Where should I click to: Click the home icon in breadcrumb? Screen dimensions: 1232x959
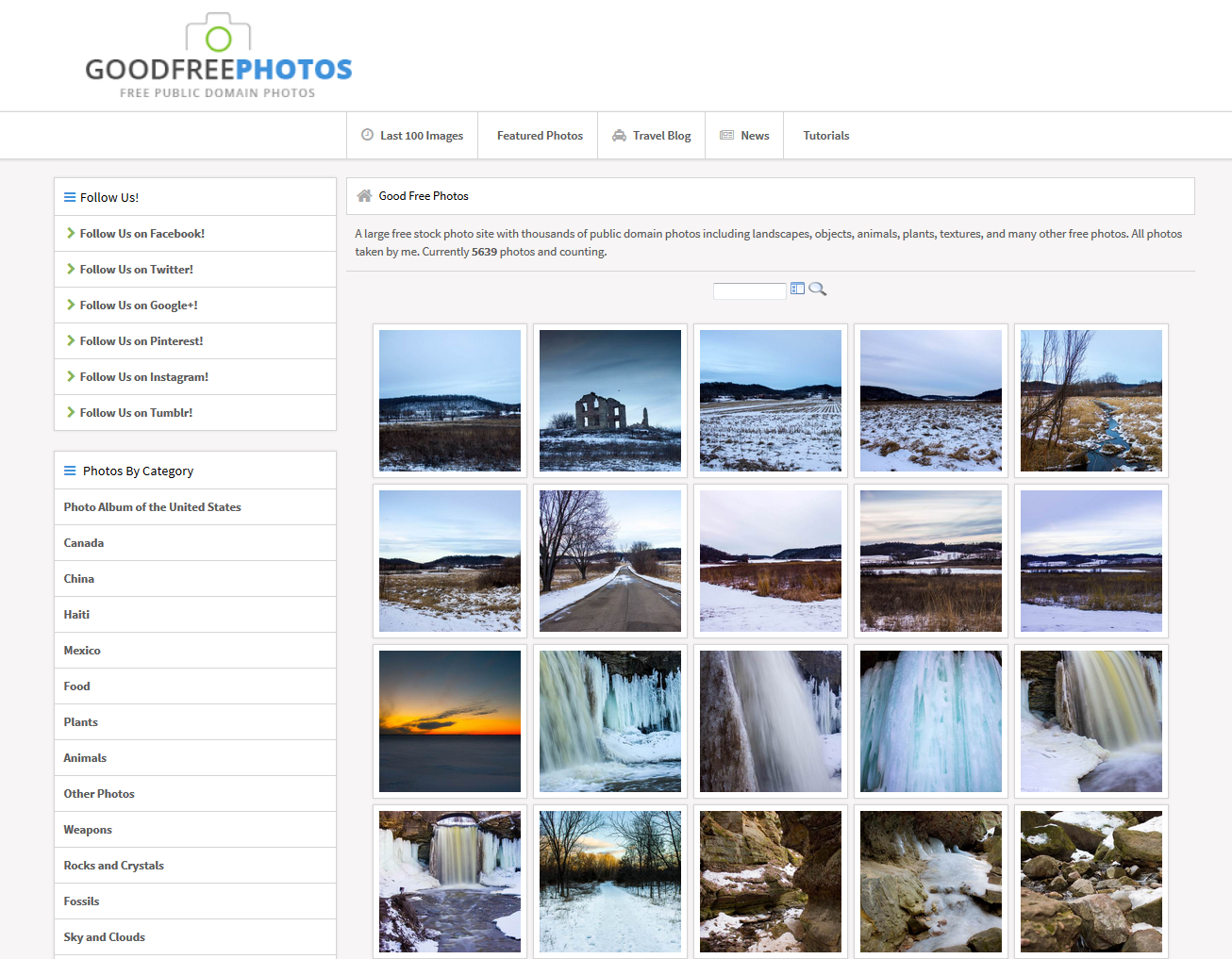click(x=364, y=196)
